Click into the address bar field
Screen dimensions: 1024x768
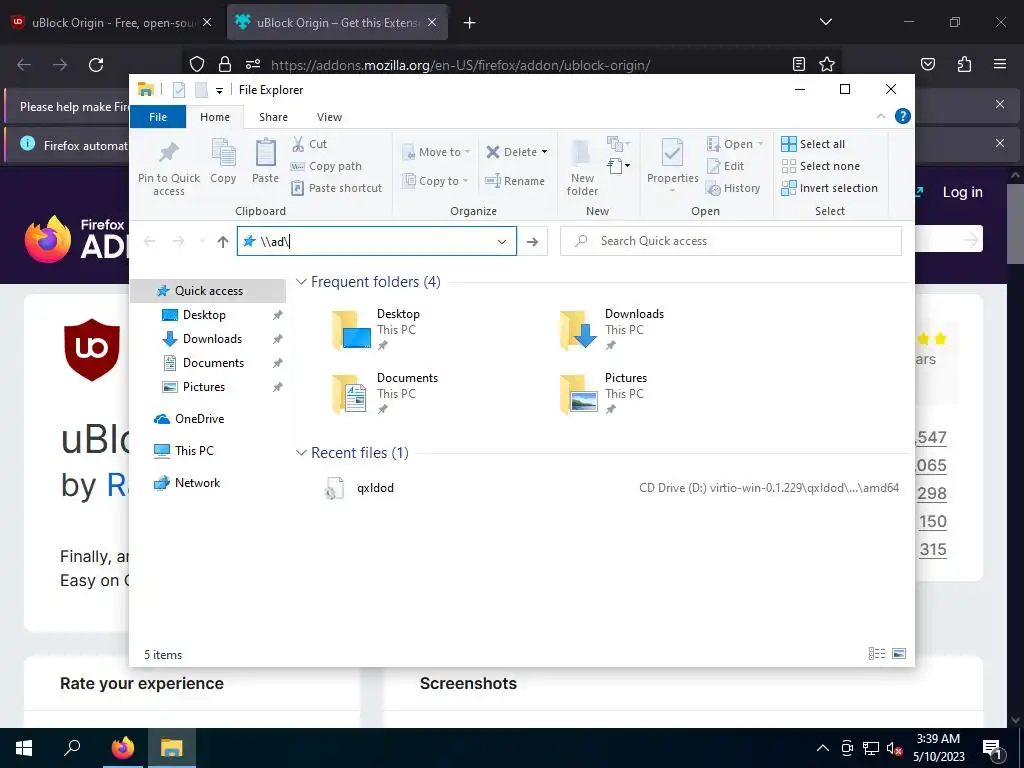pos(376,241)
